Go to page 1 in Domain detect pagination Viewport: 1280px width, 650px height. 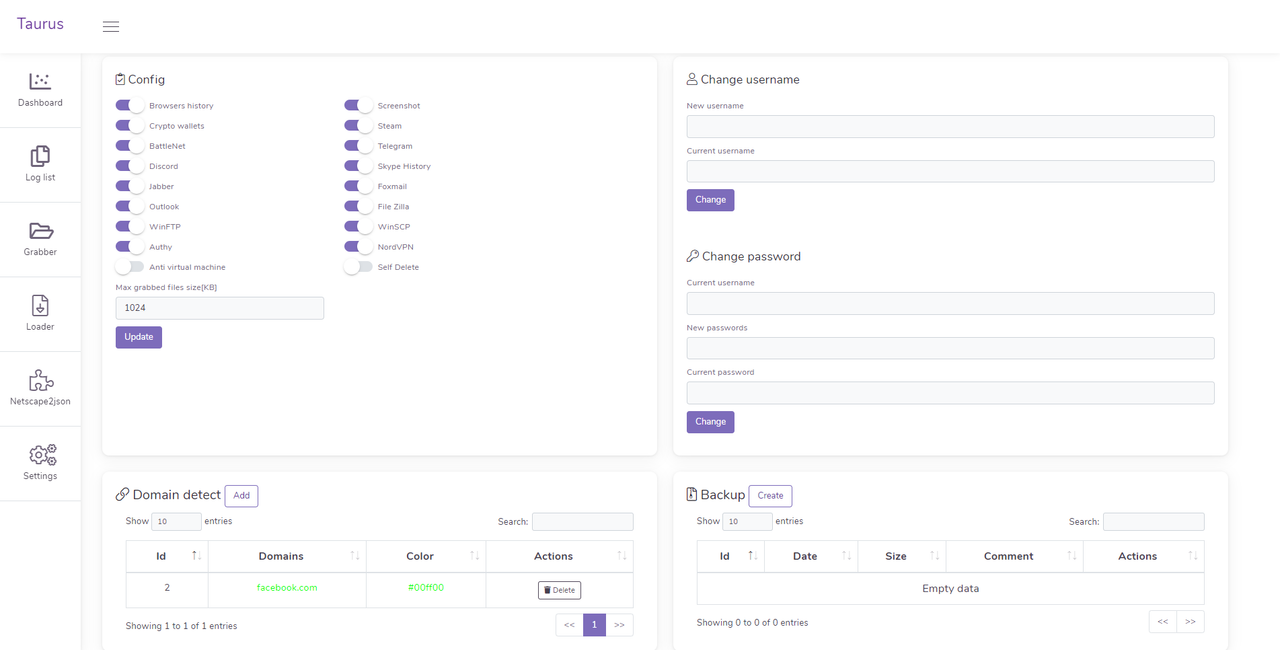(594, 625)
